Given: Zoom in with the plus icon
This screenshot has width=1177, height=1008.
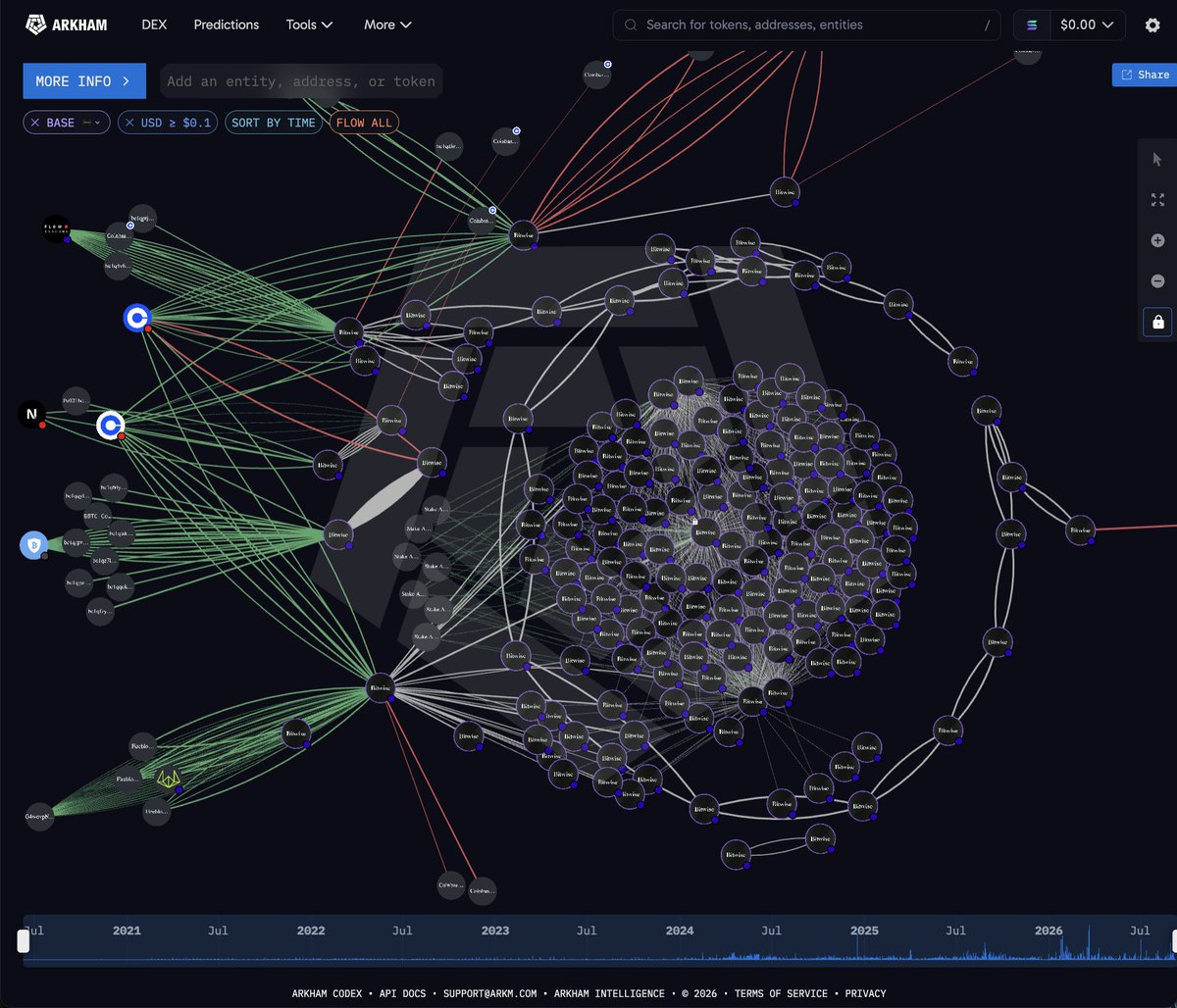Looking at the screenshot, I should point(1157,240).
